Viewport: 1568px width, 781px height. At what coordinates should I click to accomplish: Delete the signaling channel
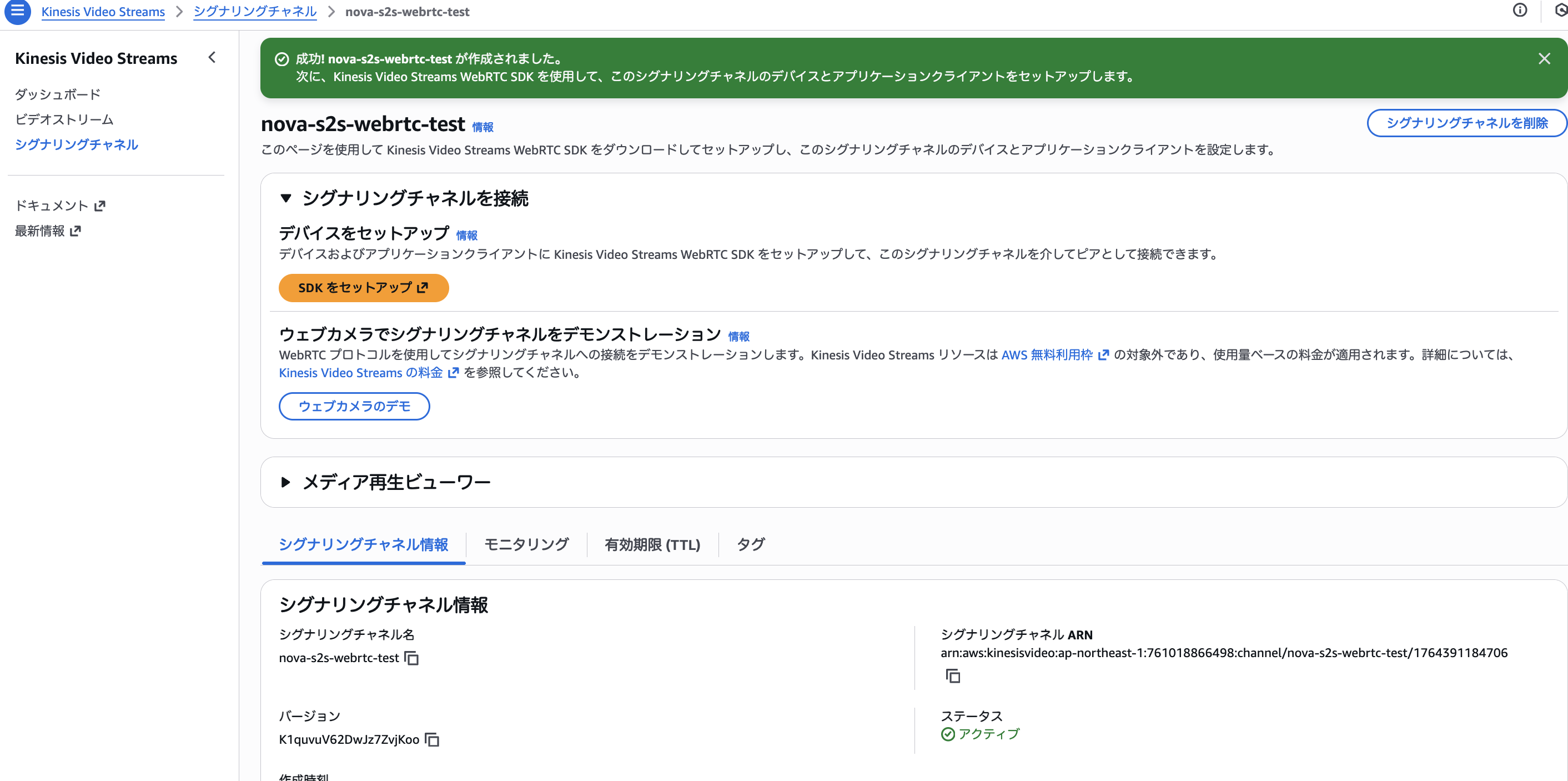(1466, 123)
